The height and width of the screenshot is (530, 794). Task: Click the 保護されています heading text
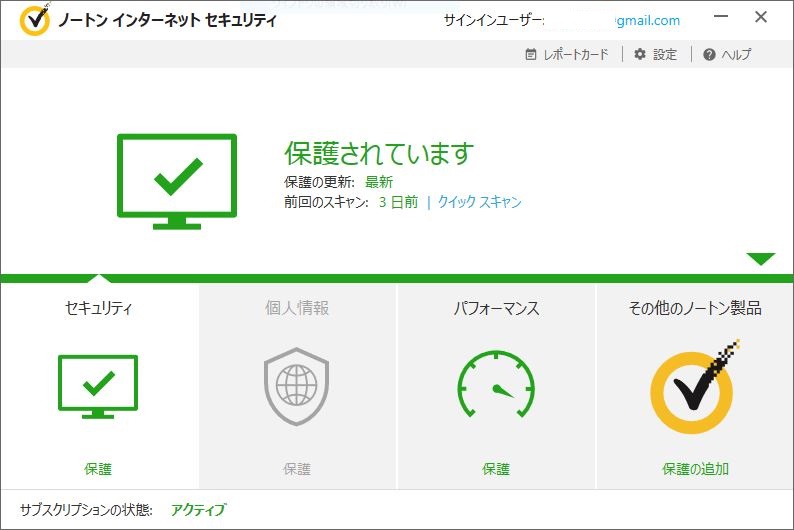coord(379,153)
